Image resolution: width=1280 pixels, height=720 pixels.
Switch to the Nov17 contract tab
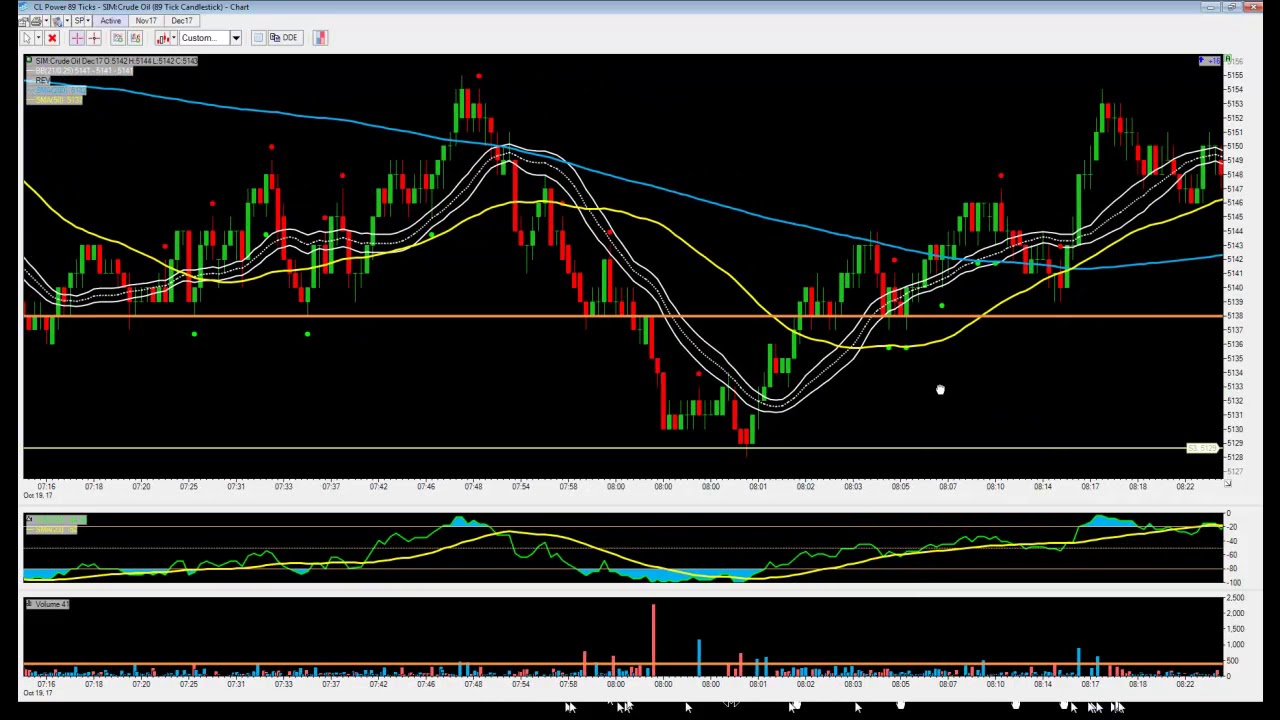click(x=146, y=21)
